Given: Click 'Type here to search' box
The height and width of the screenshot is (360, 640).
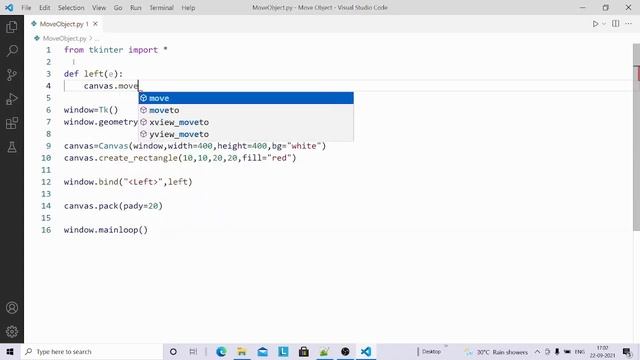Looking at the screenshot, I should 92,351.
